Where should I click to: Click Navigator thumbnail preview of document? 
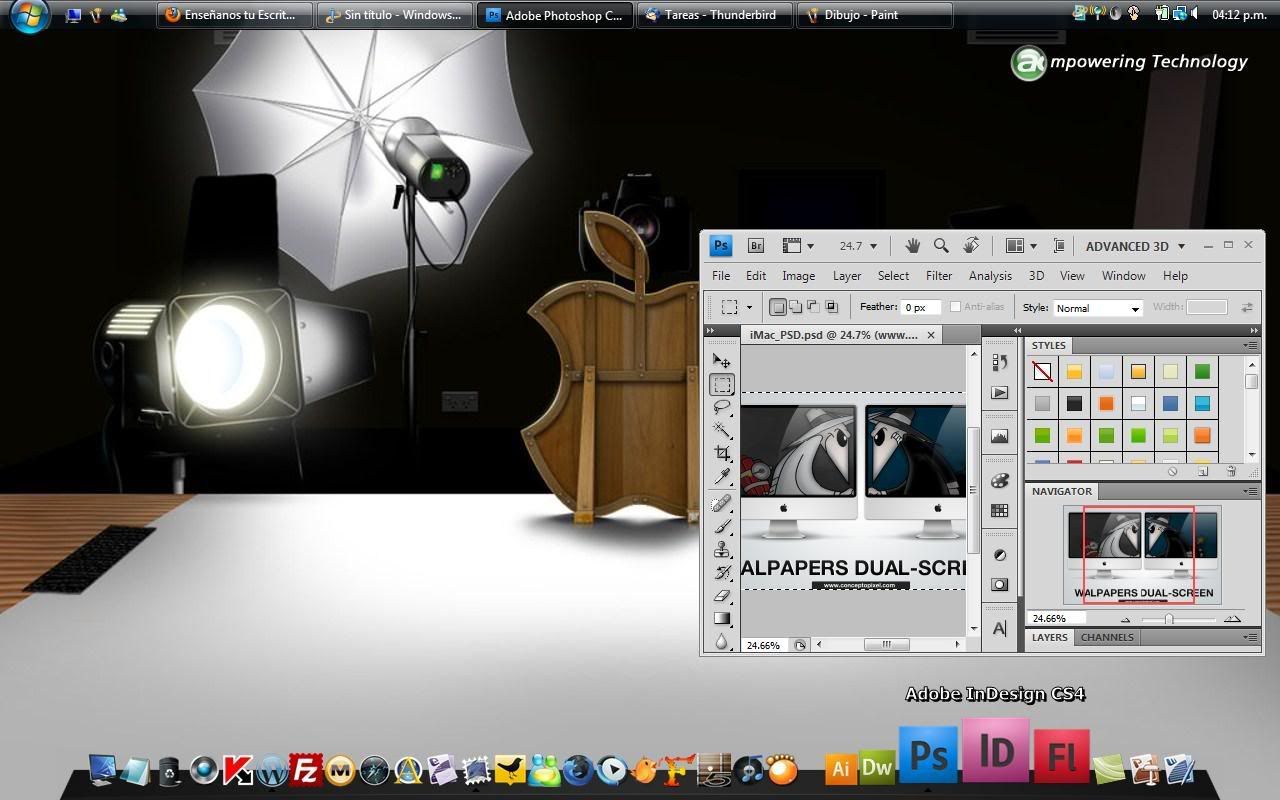pyautogui.click(x=1142, y=554)
